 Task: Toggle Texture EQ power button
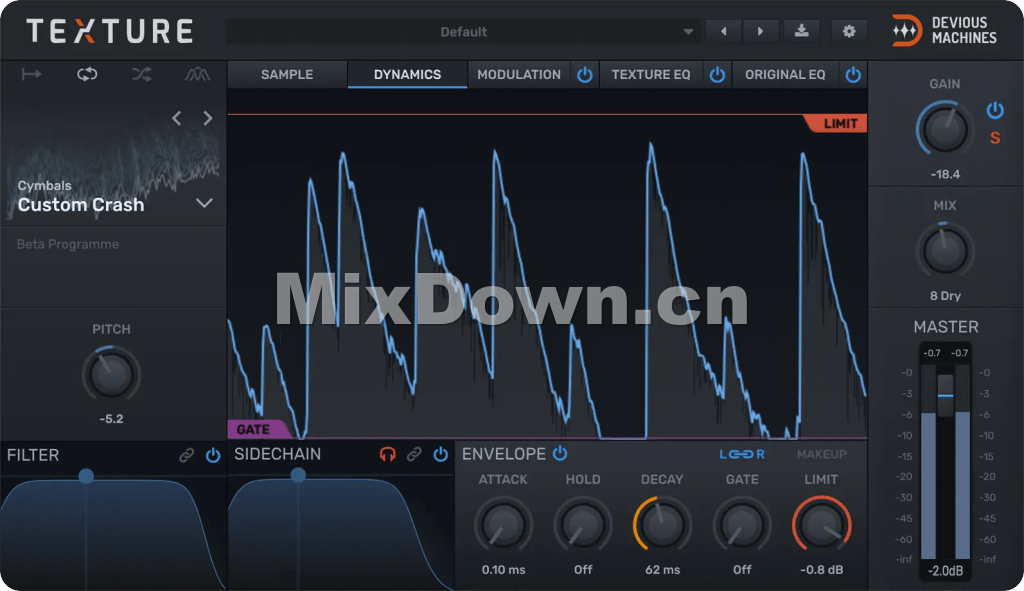[717, 75]
